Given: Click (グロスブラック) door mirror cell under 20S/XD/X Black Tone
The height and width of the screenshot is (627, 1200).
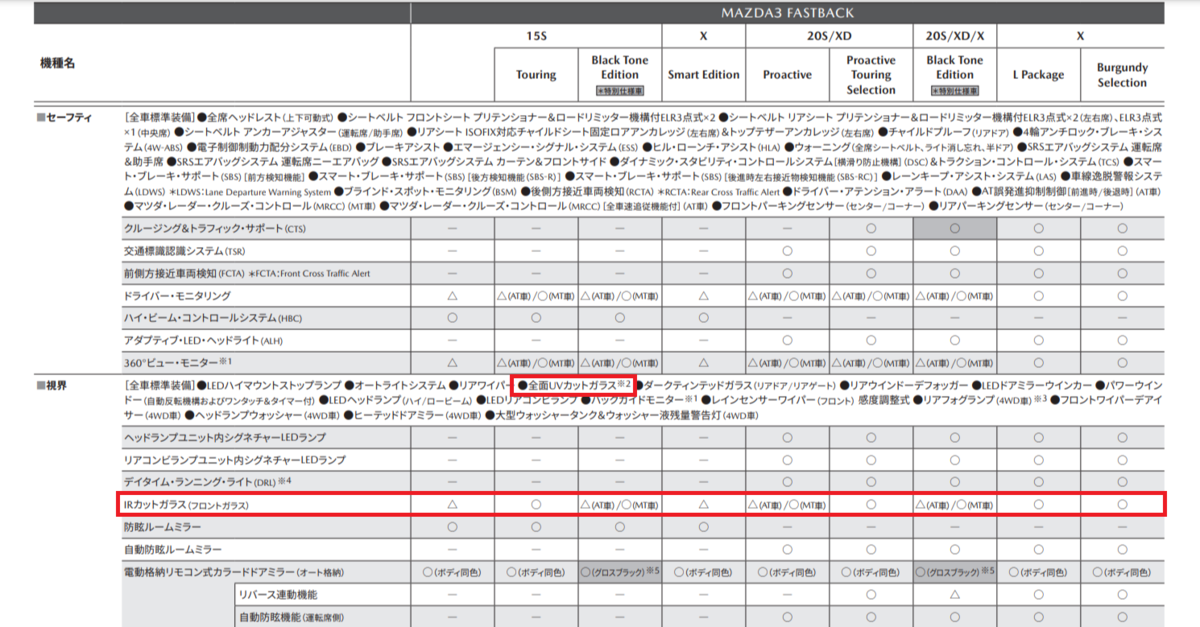Looking at the screenshot, I should (x=955, y=572).
